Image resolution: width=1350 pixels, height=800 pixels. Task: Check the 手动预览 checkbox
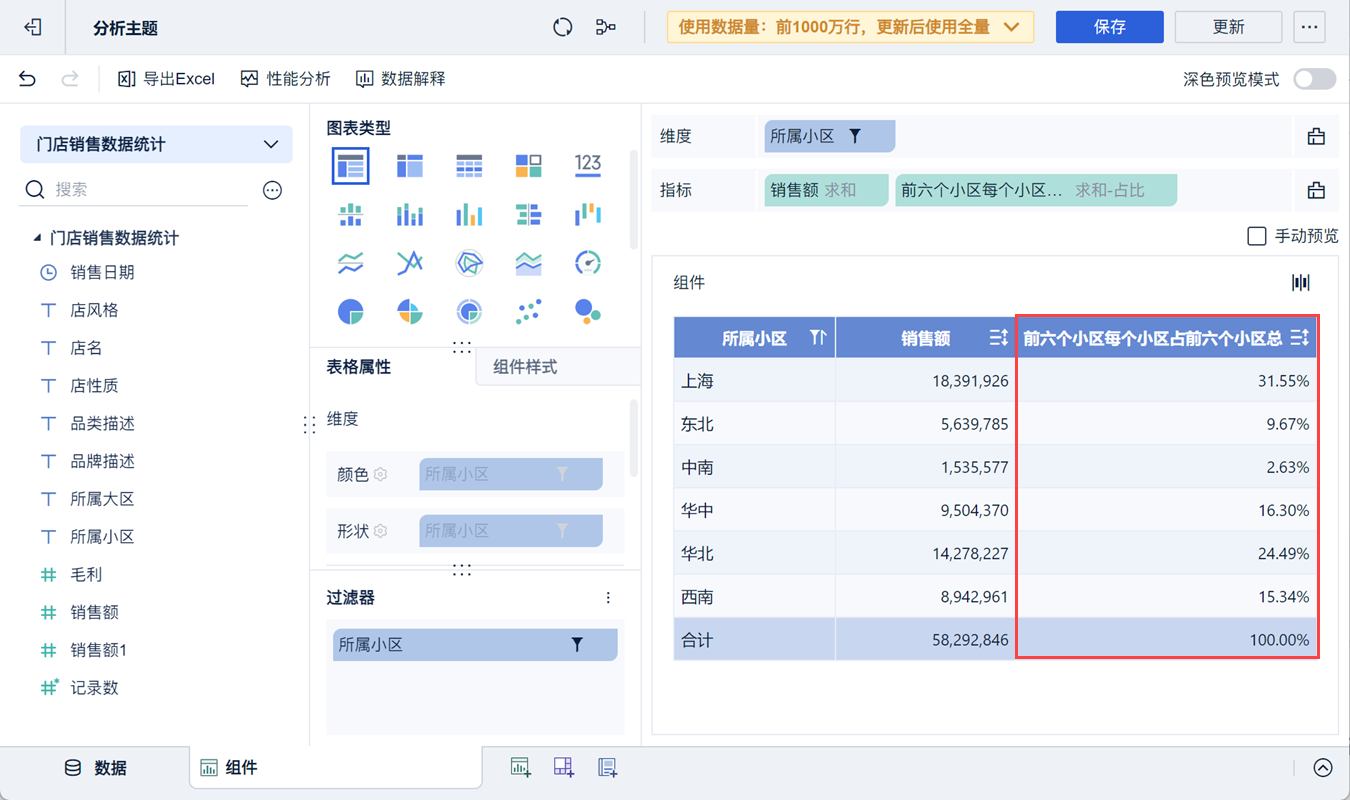(x=1257, y=236)
